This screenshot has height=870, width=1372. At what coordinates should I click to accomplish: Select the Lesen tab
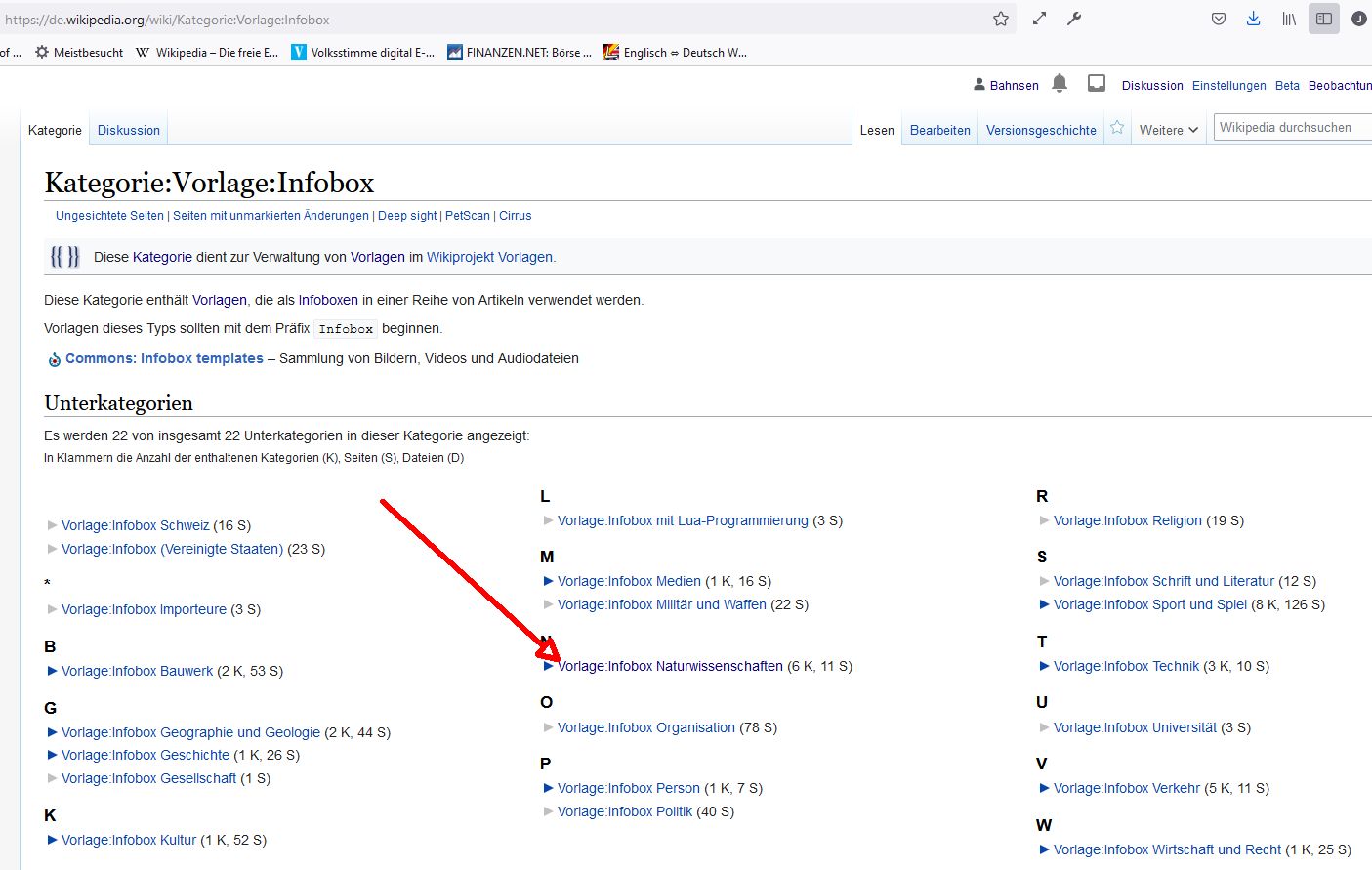[x=877, y=130]
